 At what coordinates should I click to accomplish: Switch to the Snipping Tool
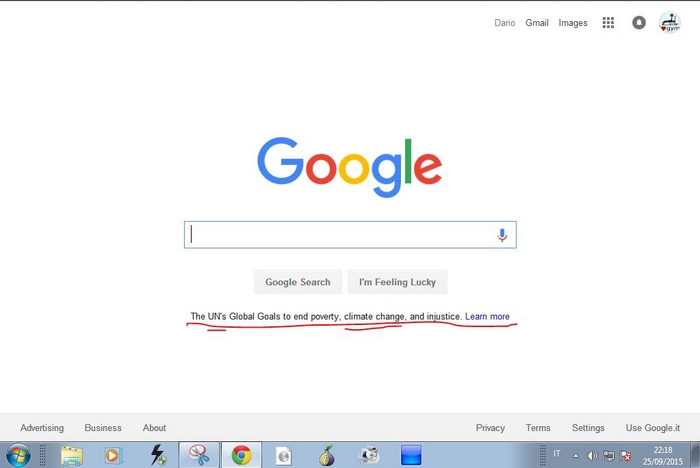coord(199,455)
